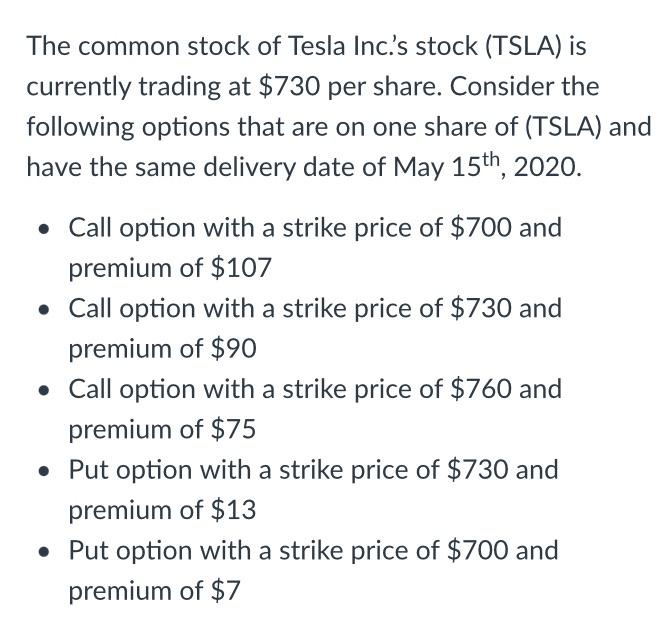
Task: Click the first bullet point marker
Action: click(42, 228)
